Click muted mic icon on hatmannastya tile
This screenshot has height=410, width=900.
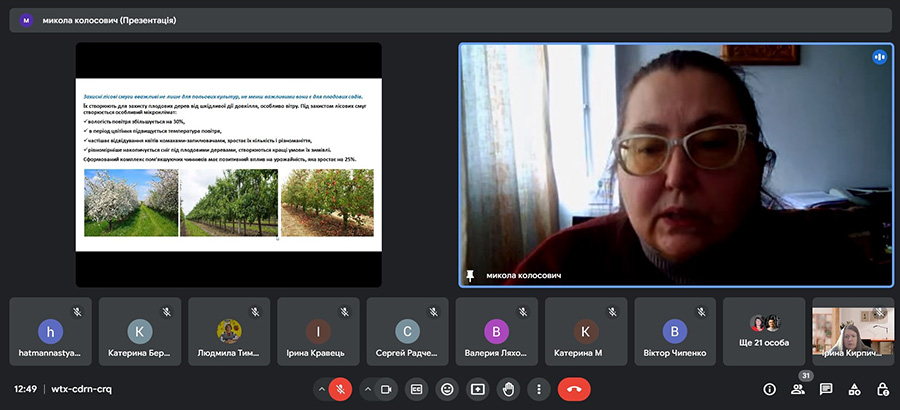pyautogui.click(x=77, y=312)
